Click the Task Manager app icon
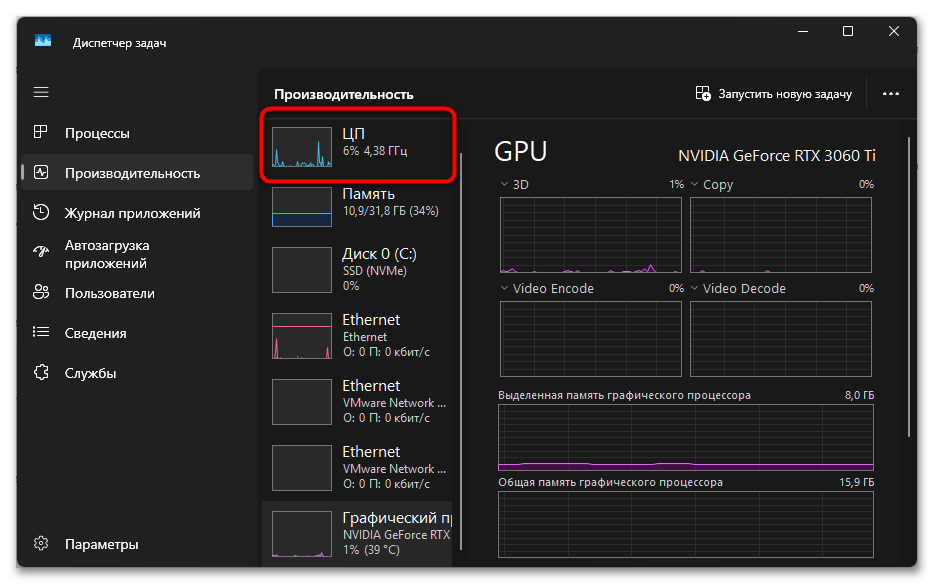 (43, 41)
